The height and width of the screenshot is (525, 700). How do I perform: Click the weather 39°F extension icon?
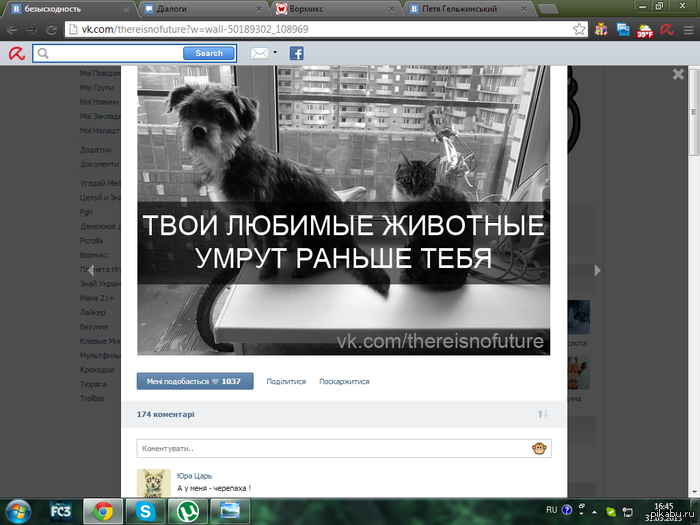click(x=645, y=30)
